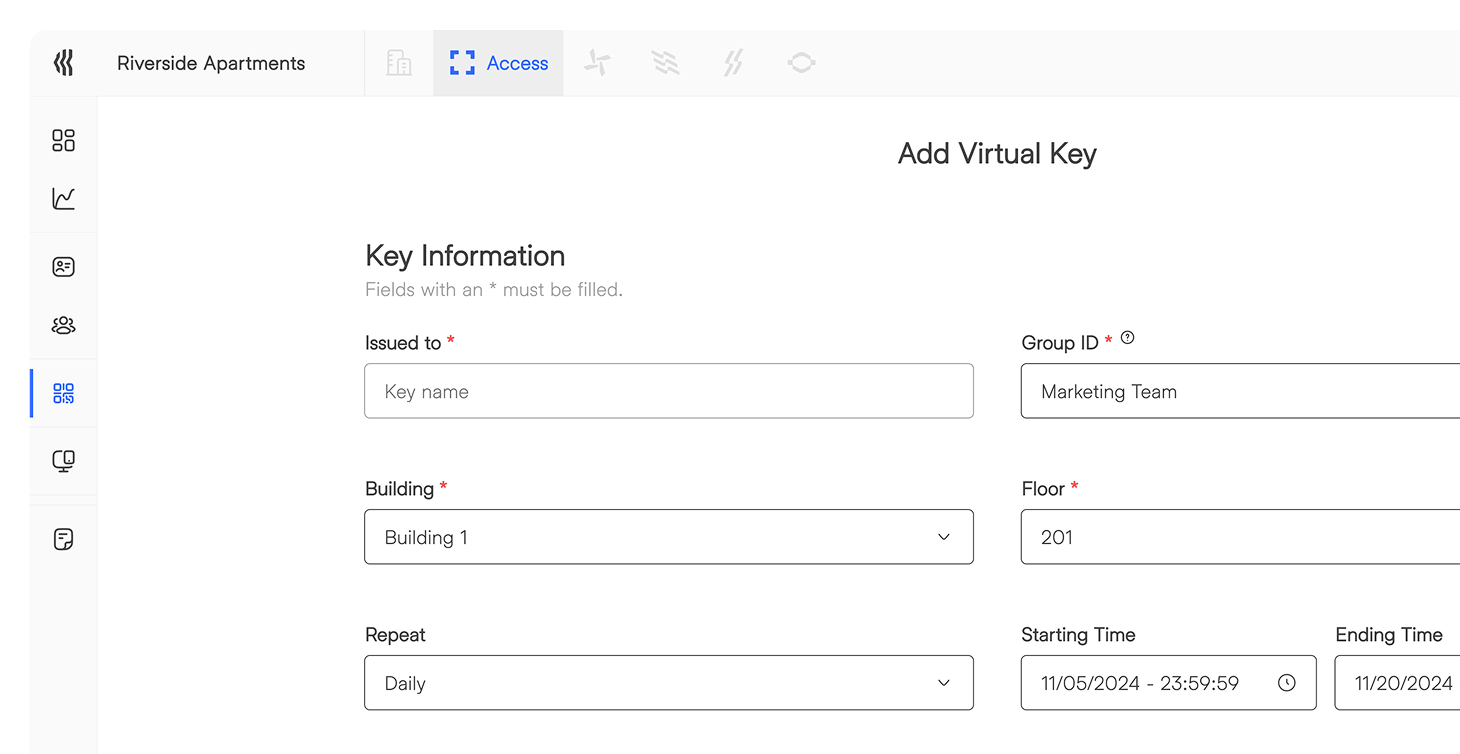This screenshot has height=754, width=1460.
Task: Open users group sidebar icon
Action: point(63,325)
